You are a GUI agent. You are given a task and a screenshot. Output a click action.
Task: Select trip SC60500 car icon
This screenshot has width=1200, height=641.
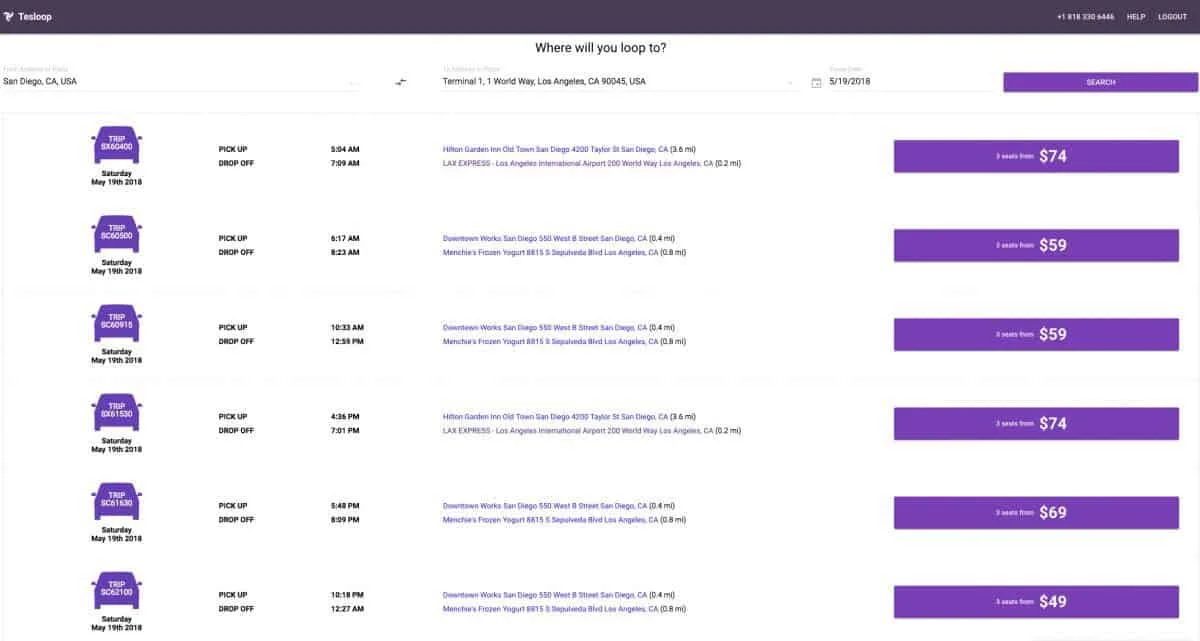[116, 235]
